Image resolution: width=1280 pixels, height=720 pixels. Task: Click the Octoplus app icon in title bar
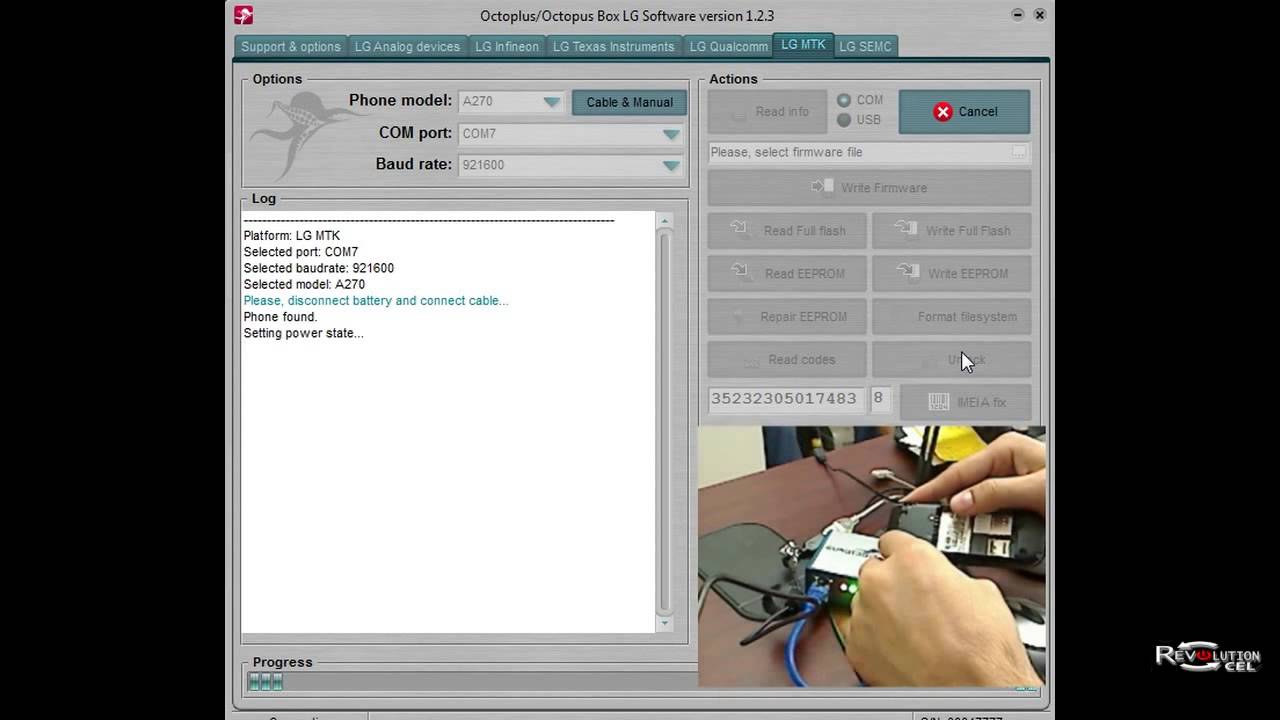coord(243,15)
